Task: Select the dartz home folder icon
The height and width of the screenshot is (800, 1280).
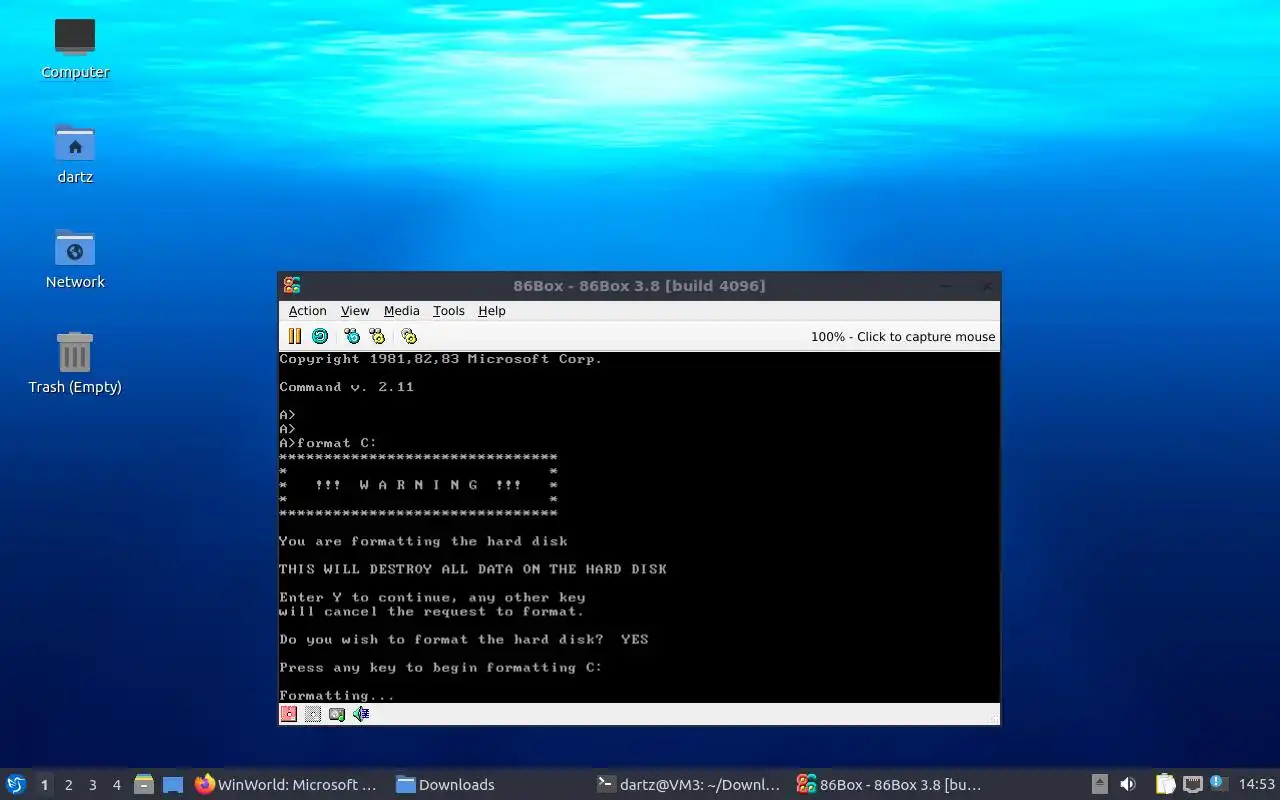Action: tap(75, 153)
